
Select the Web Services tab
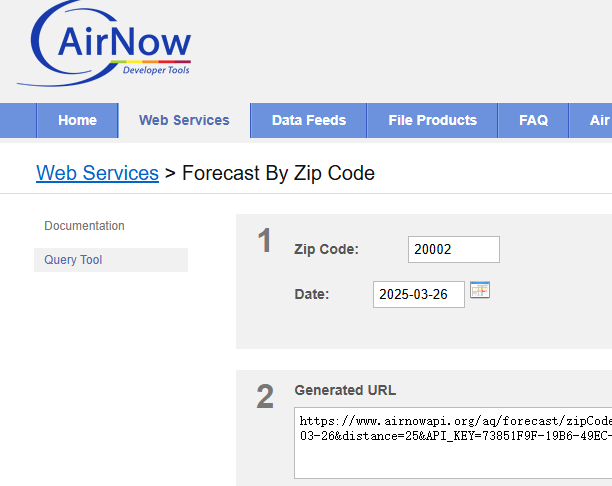pos(184,120)
